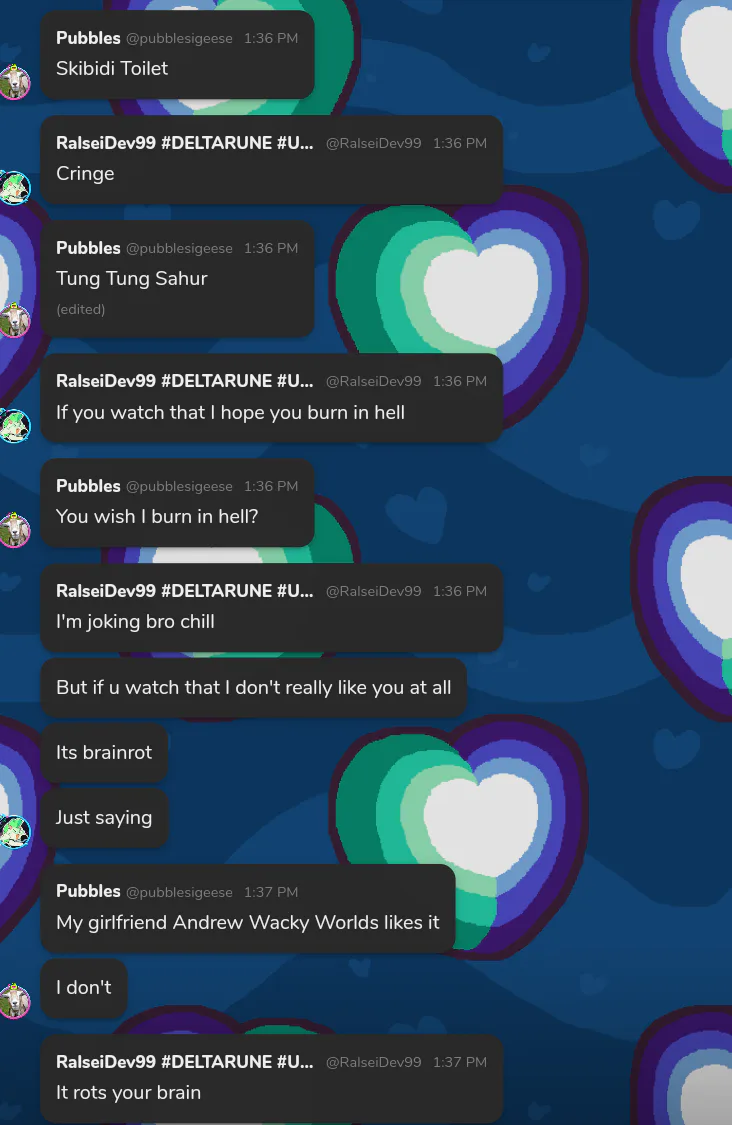This screenshot has height=1125, width=732.
Task: Click 'It rots your brain' message bubble
Action: [x=271, y=1078]
